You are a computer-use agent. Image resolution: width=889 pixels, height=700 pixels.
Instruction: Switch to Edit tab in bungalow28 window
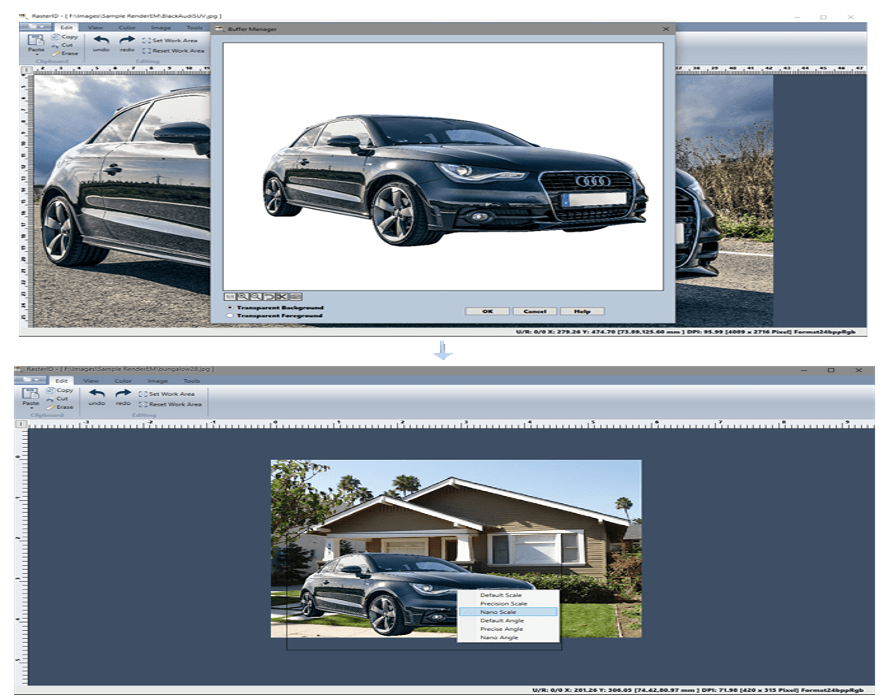click(61, 381)
